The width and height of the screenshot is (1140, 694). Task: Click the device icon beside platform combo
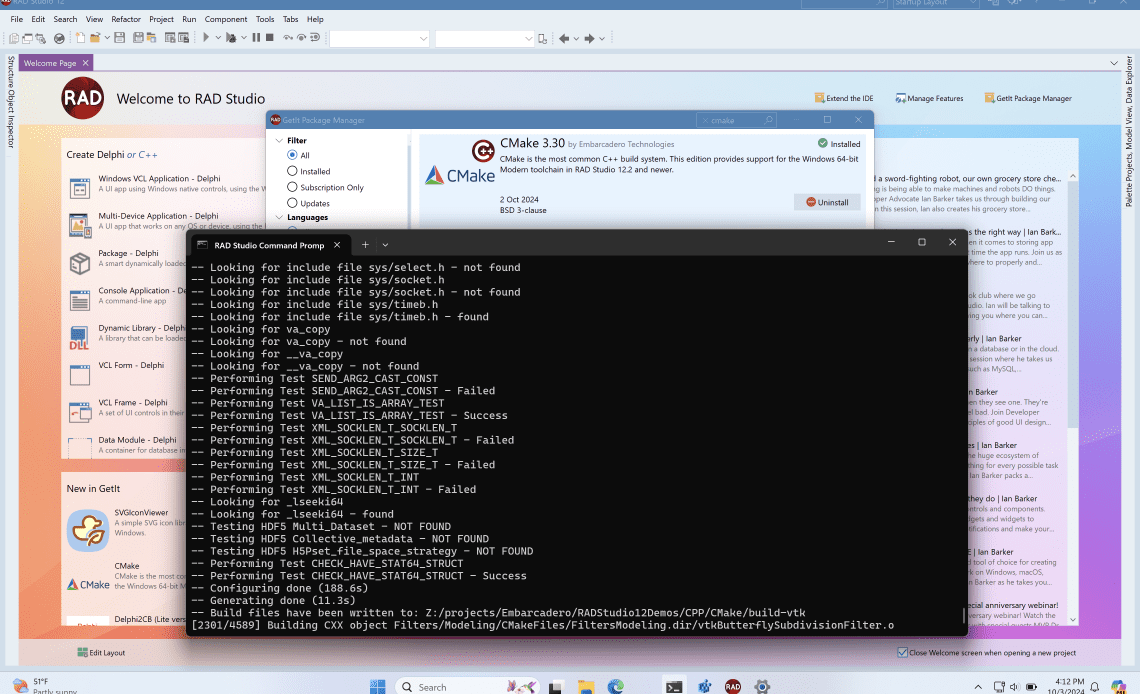click(542, 39)
